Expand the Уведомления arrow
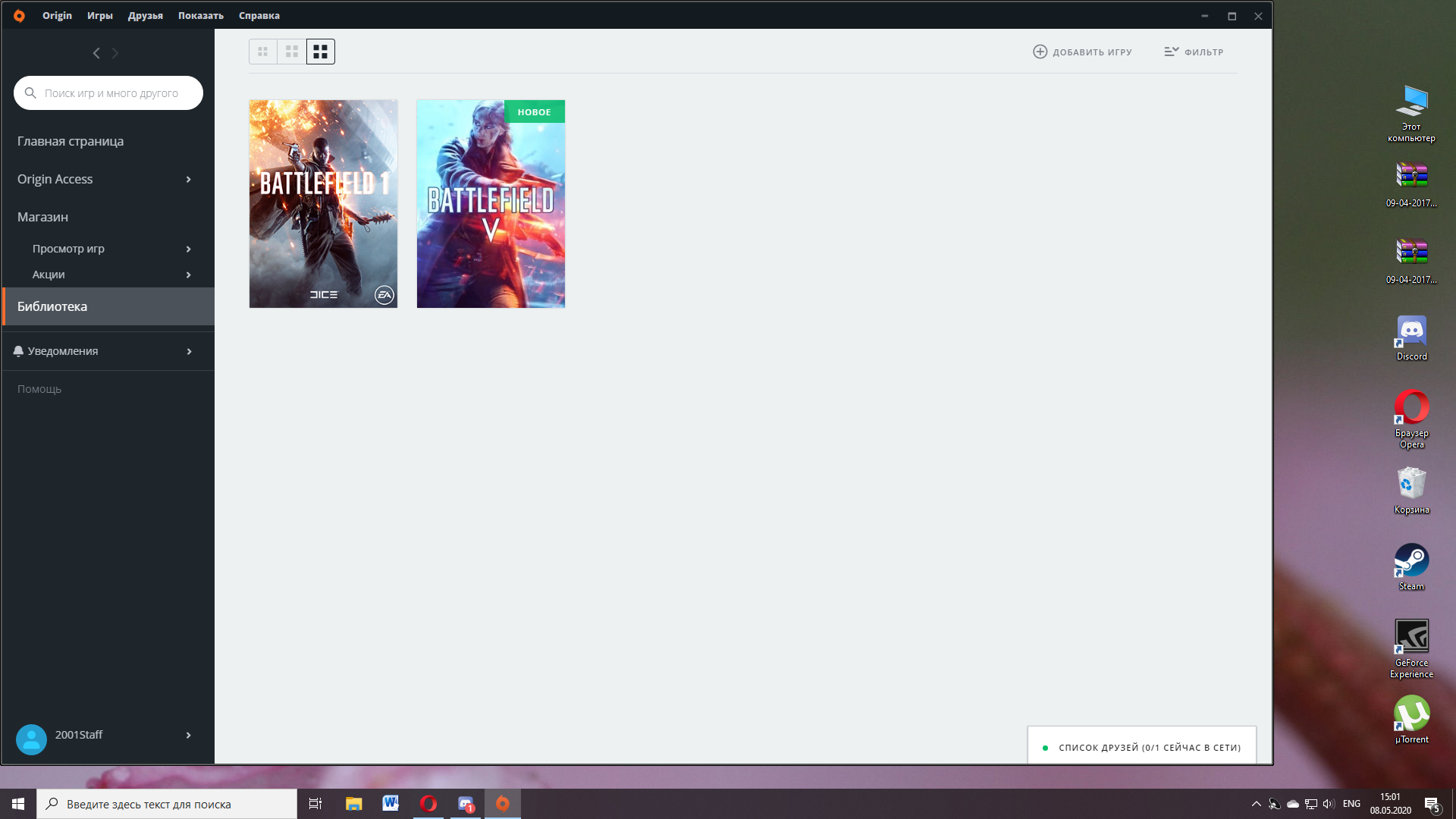Viewport: 1456px width, 819px height. tap(189, 351)
